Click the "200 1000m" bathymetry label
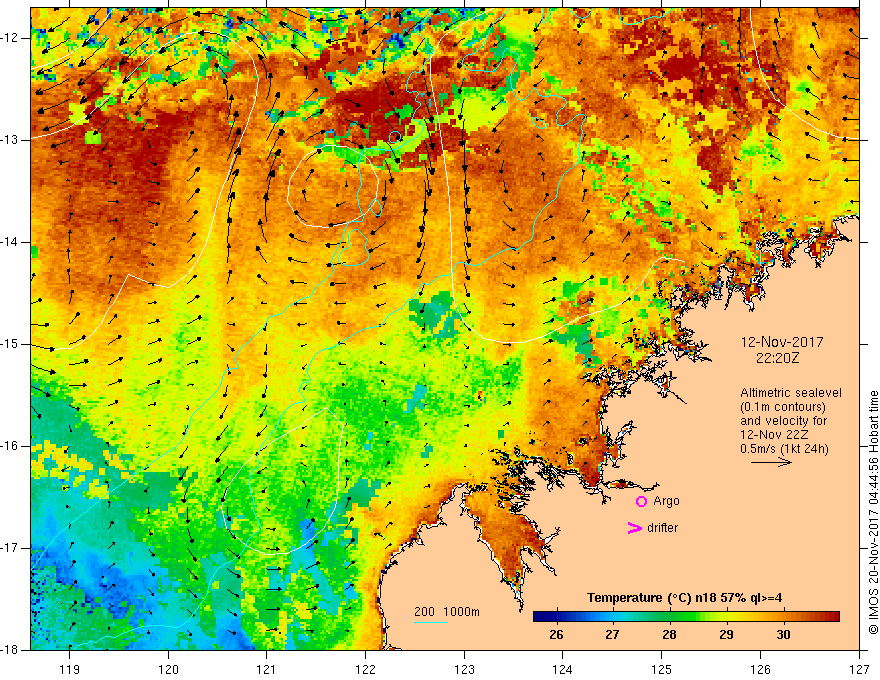Image resolution: width=880 pixels, height=680 pixels. pos(447,612)
